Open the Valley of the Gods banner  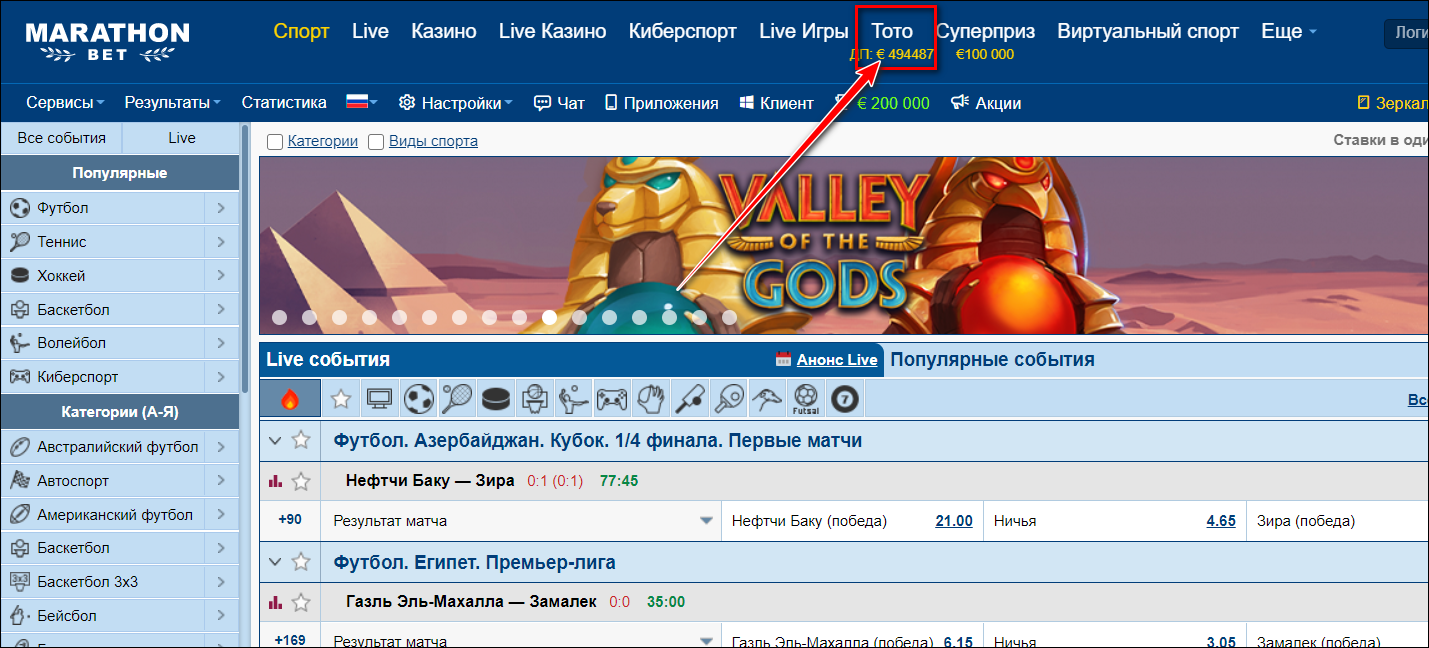(x=843, y=247)
